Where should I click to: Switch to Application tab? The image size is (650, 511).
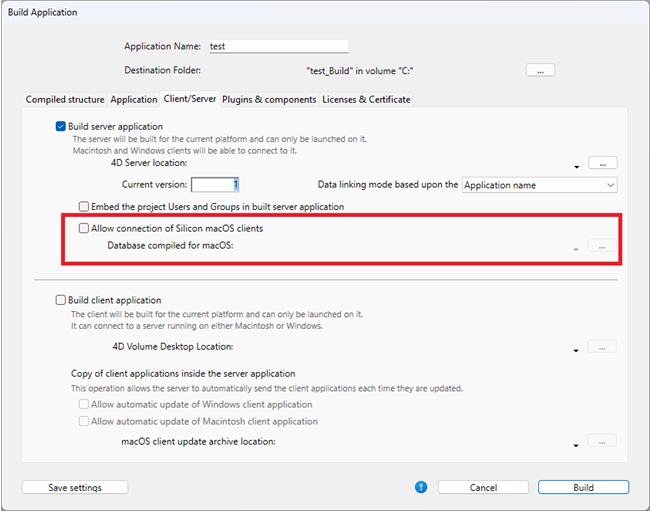133,100
